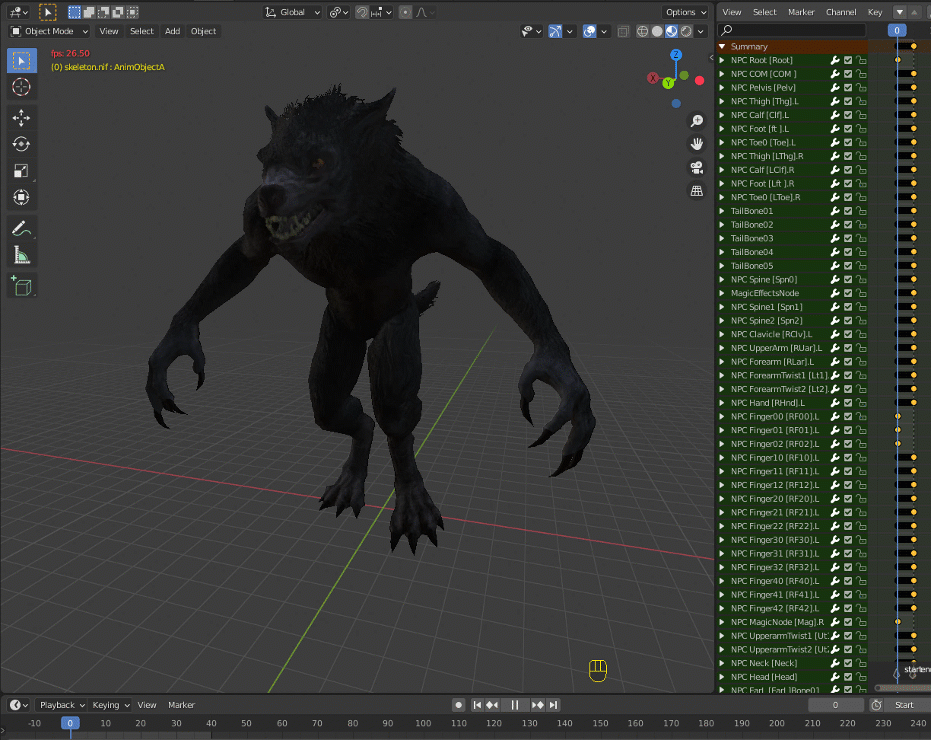The width and height of the screenshot is (931, 740).
Task: Uncheck the NPC Root [Root] channel checkbox
Action: (x=848, y=60)
